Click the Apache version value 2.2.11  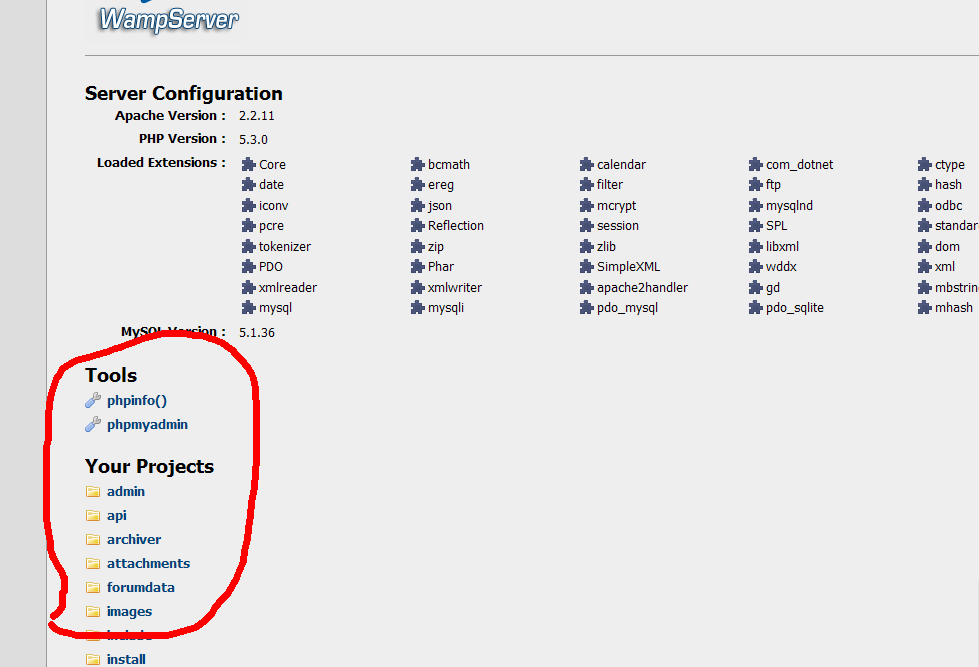pos(257,116)
